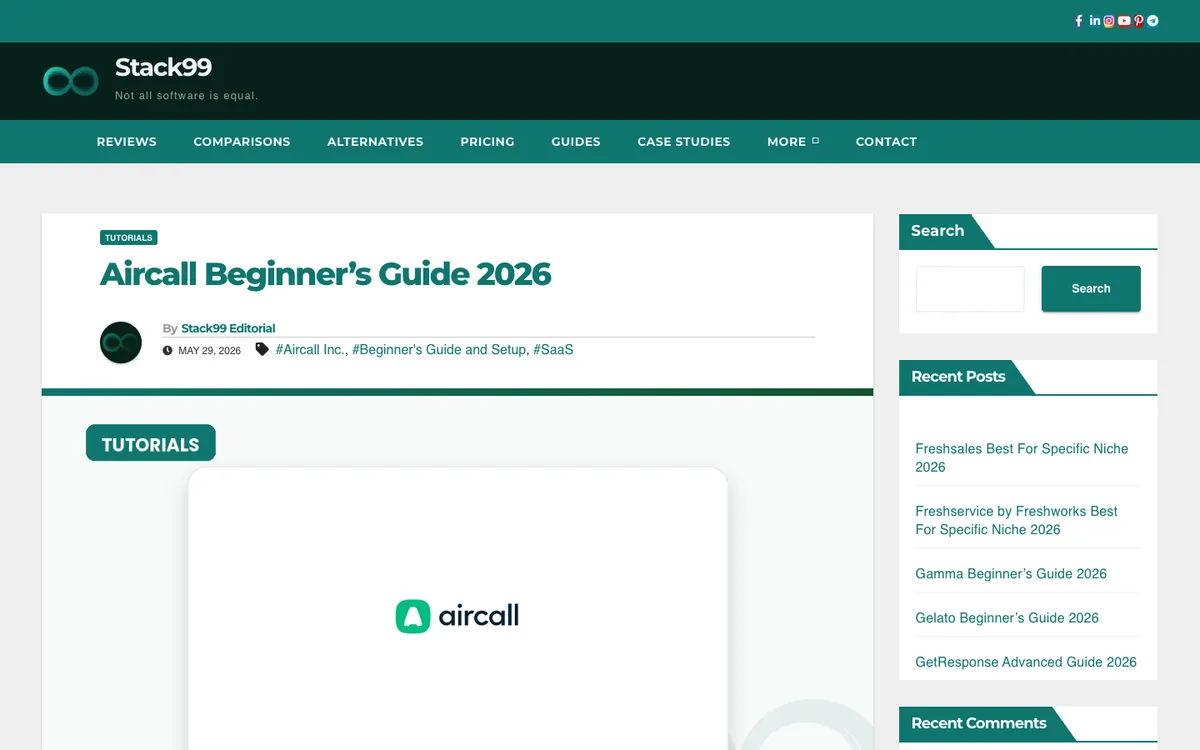
Task: Click the Stack99 site title
Action: (x=163, y=67)
